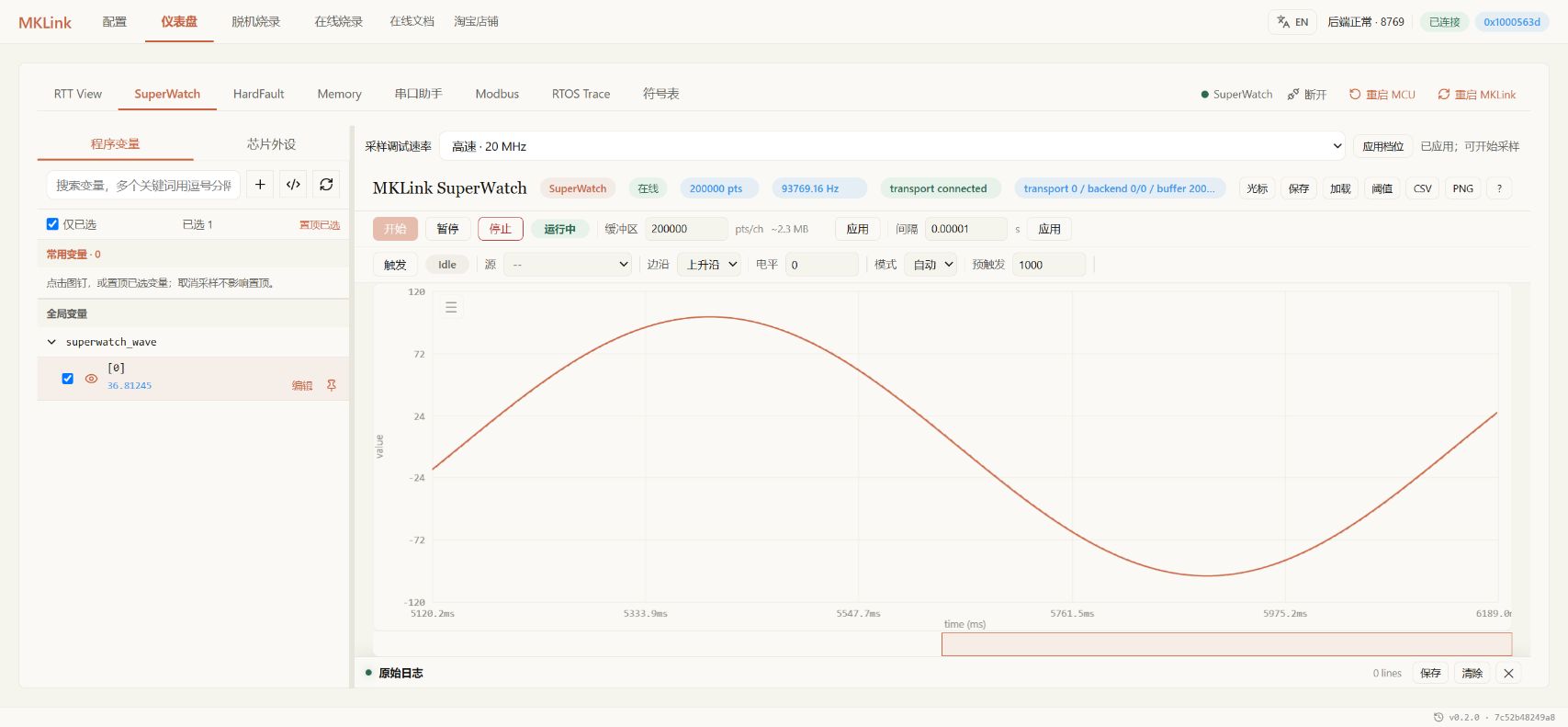Pin the [0] variable with pin icon
This screenshot has height=727, width=1568.
pos(332,385)
